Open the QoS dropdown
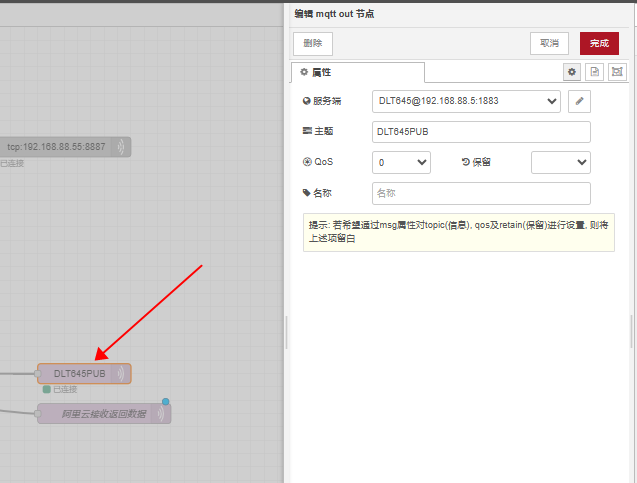 401,162
